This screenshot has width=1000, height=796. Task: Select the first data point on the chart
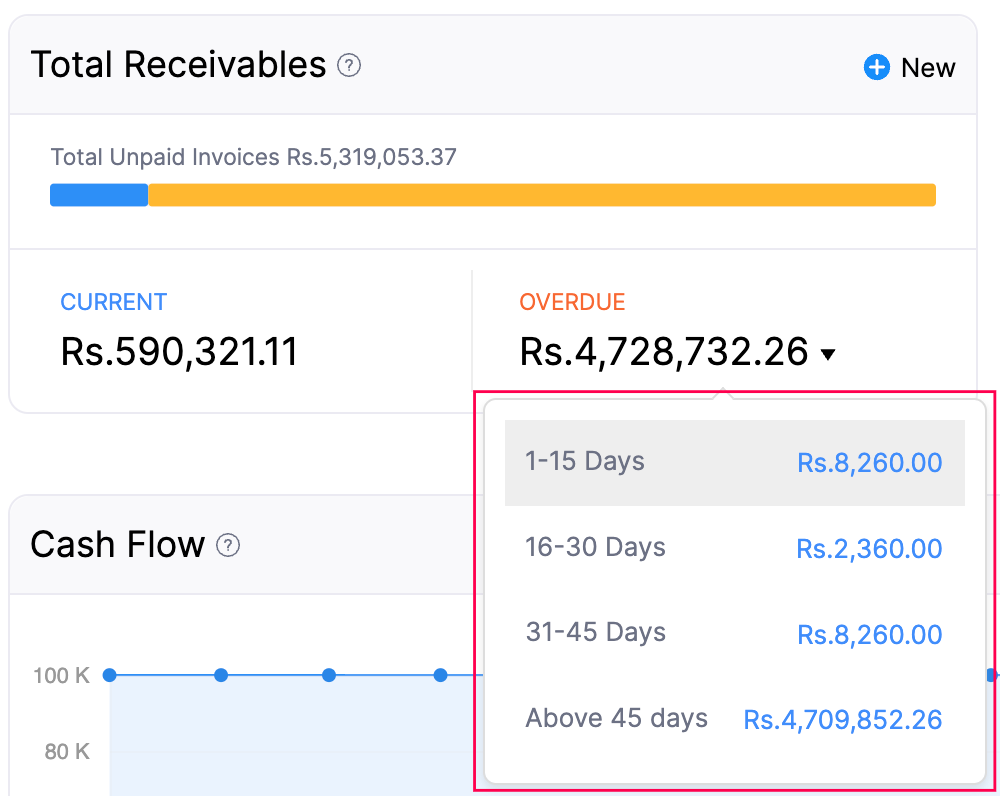tap(108, 675)
